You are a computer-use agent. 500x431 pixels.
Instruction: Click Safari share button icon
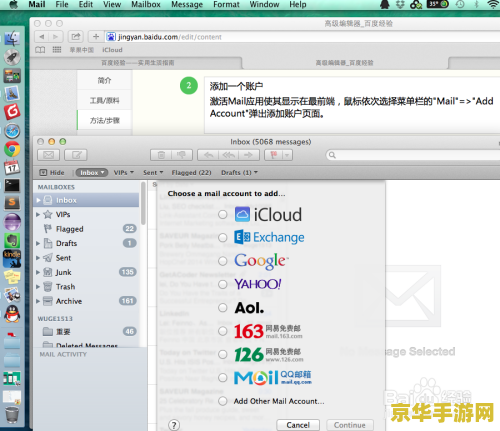click(x=76, y=37)
